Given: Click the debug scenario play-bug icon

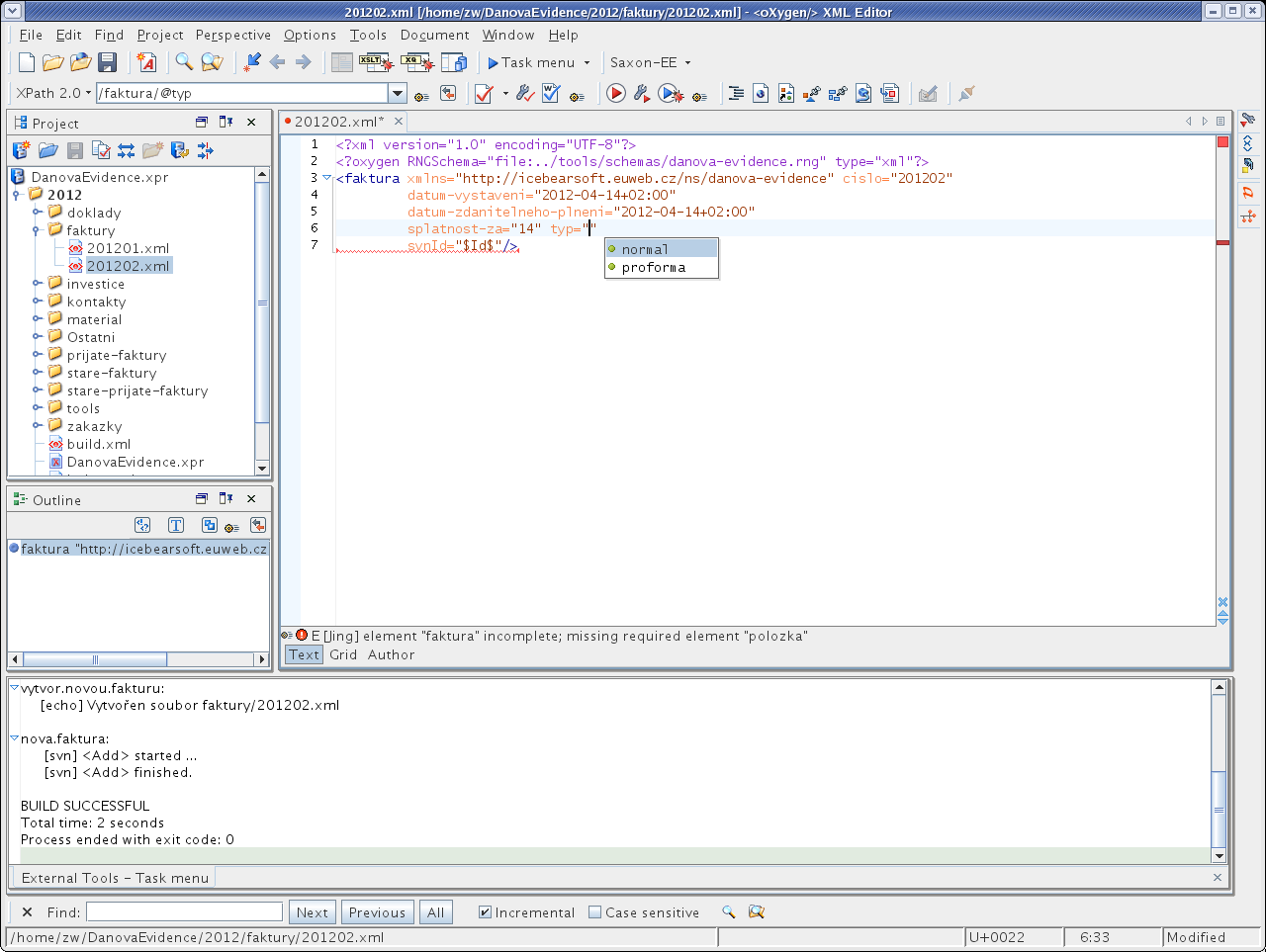Looking at the screenshot, I should [x=671, y=93].
